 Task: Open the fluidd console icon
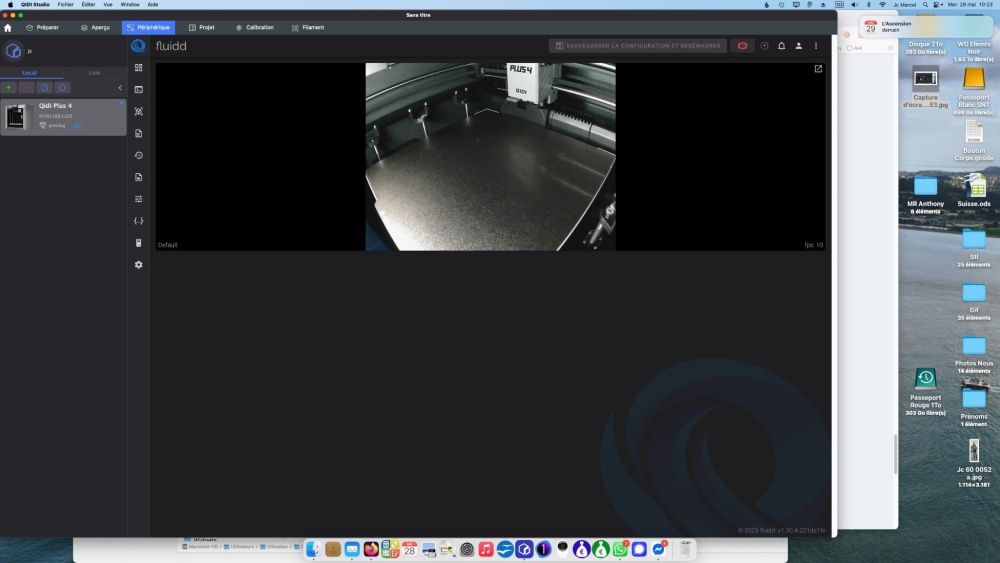[138, 90]
